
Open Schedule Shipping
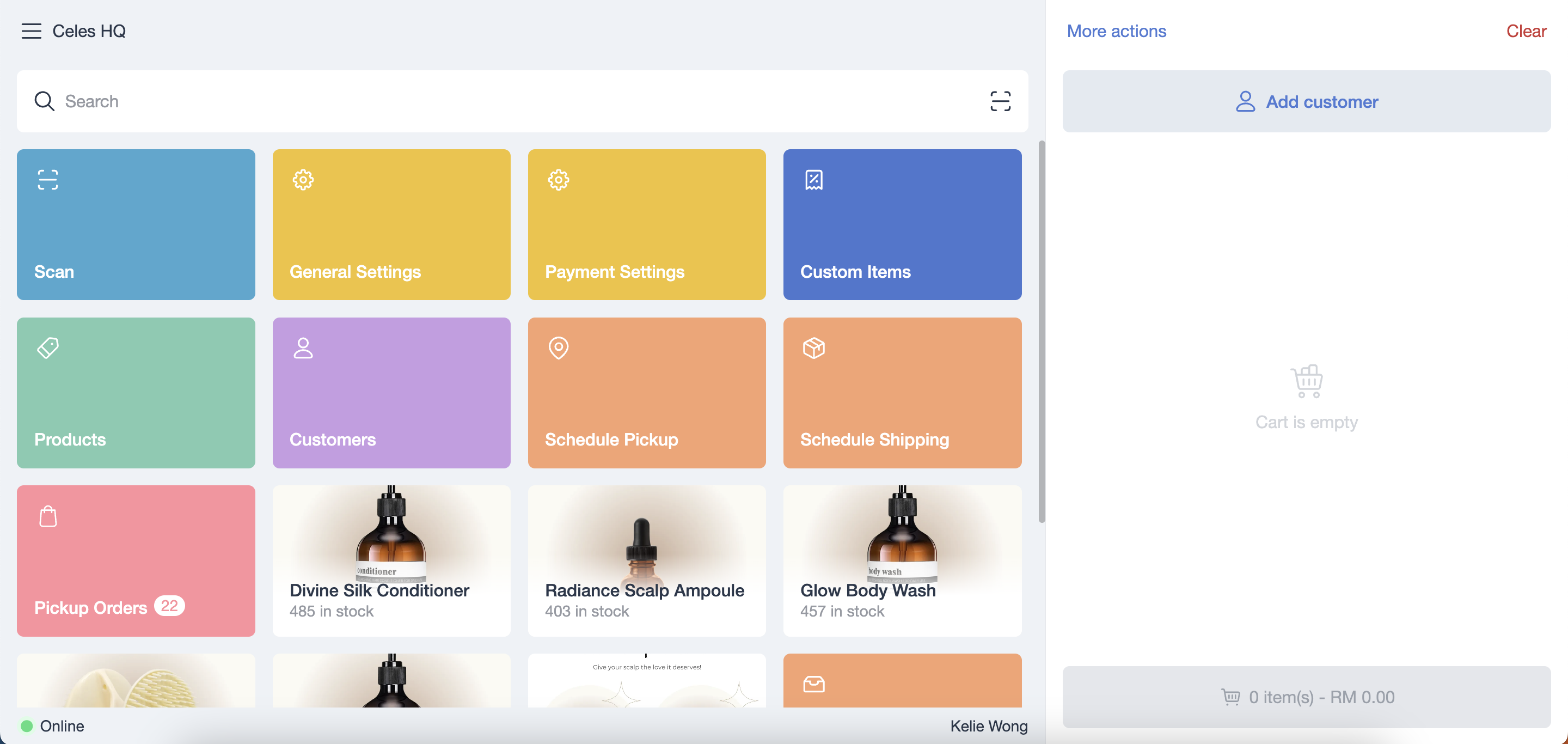902,392
